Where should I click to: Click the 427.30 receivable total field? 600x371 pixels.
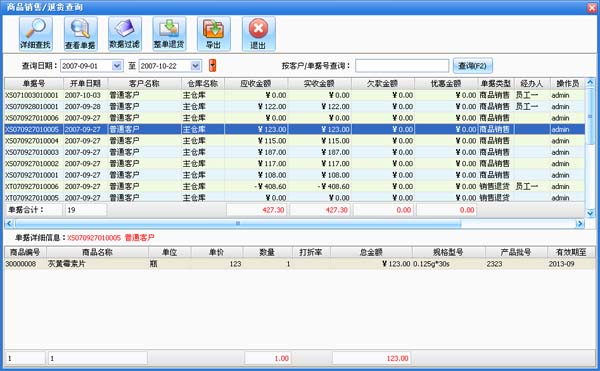click(256, 210)
